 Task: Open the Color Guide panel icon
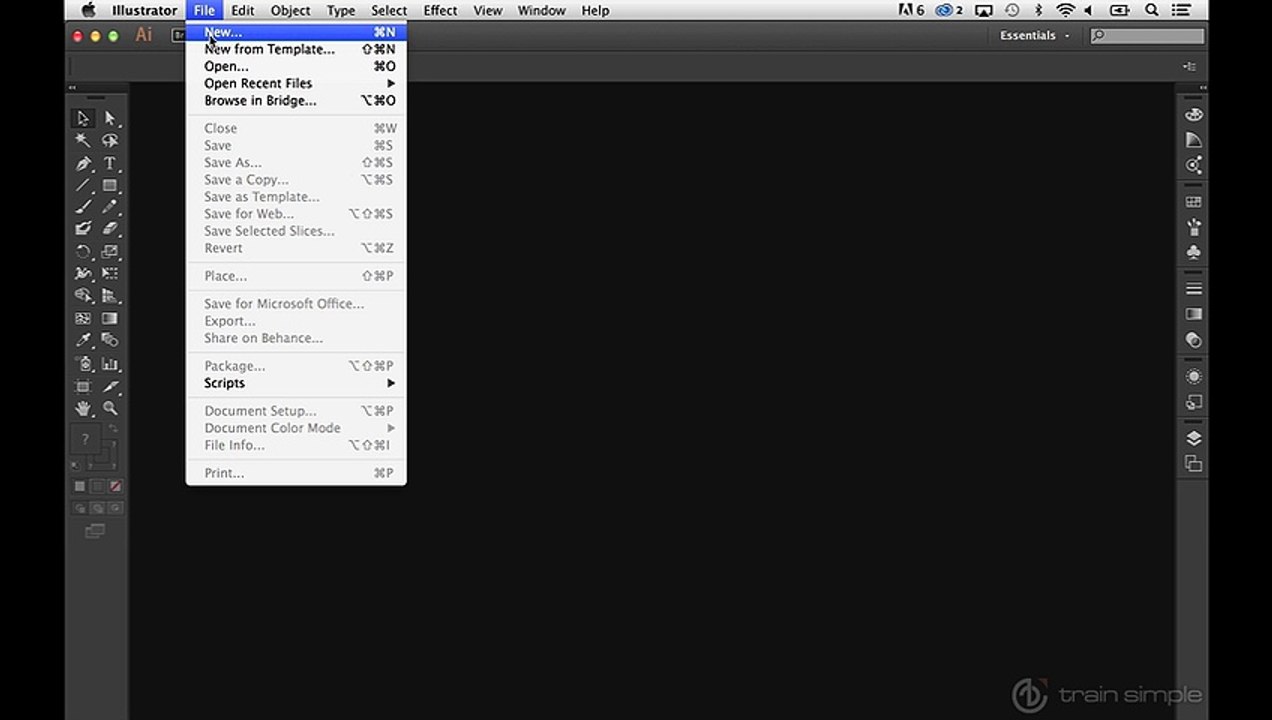point(1193,140)
